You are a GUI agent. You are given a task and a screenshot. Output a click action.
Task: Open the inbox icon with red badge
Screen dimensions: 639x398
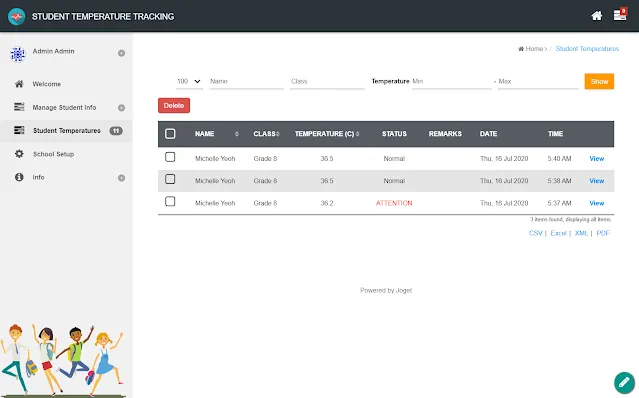620,15
